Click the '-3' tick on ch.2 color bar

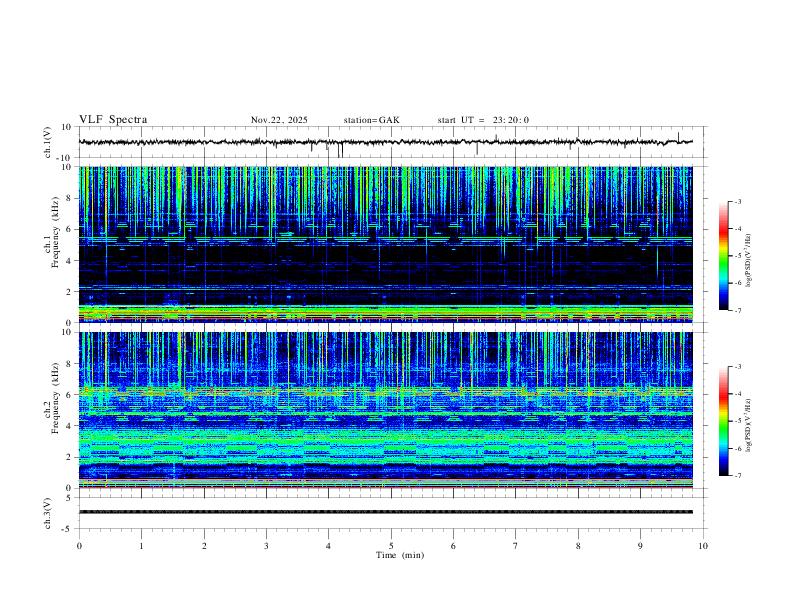[x=737, y=367]
